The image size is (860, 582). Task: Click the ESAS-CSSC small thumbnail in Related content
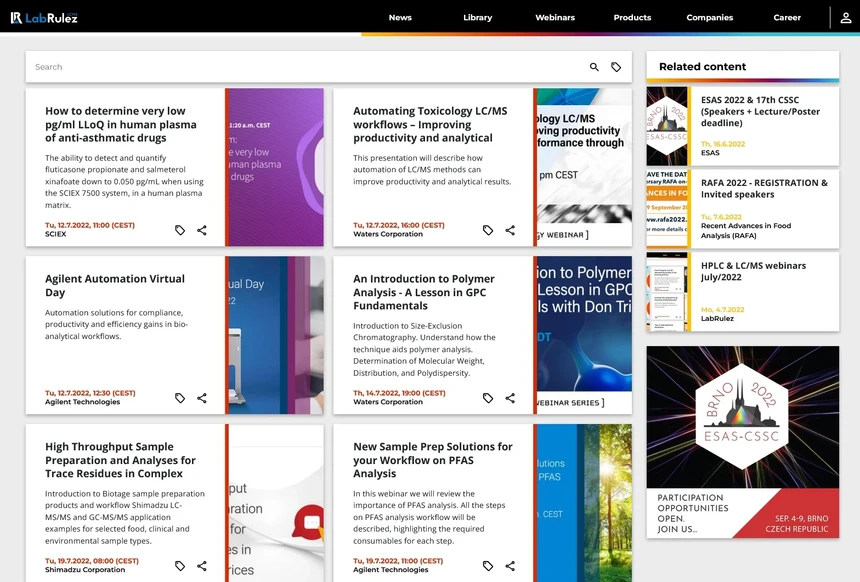666,126
